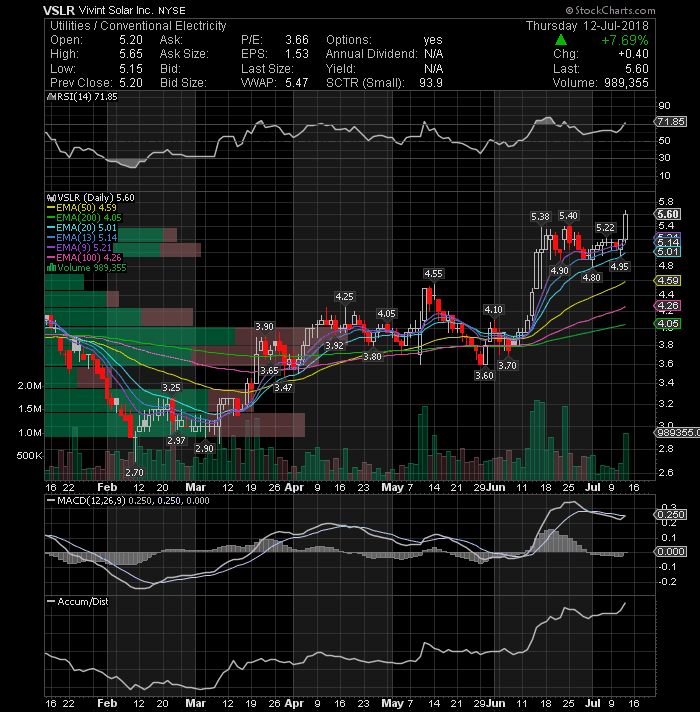Image resolution: width=700 pixels, height=712 pixels.
Task: Click the 2.90 low price label
Action: click(204, 449)
